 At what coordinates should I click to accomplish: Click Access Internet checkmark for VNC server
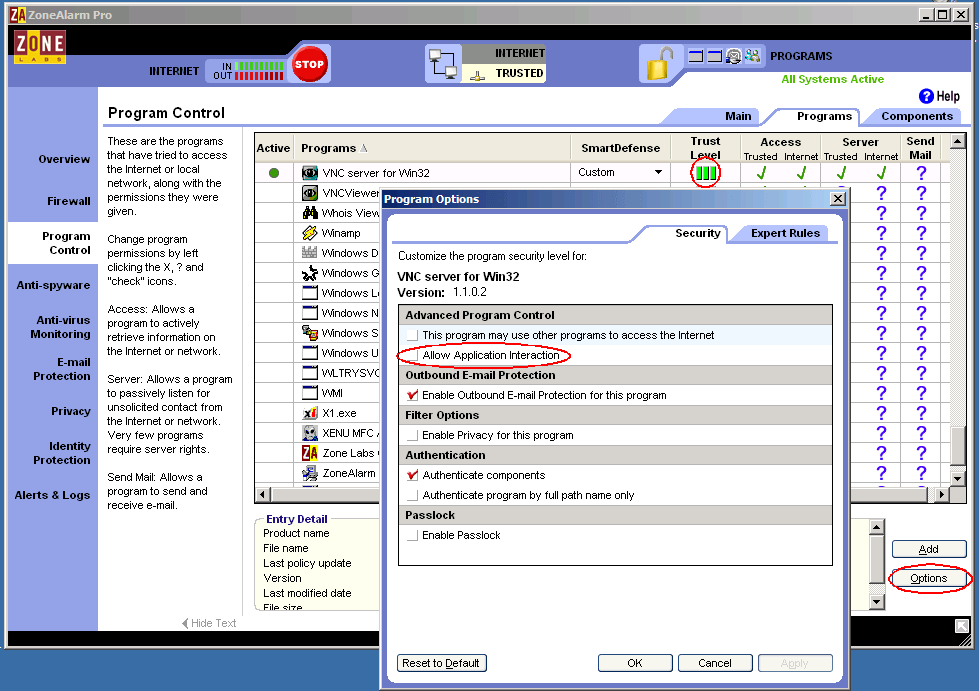point(801,173)
